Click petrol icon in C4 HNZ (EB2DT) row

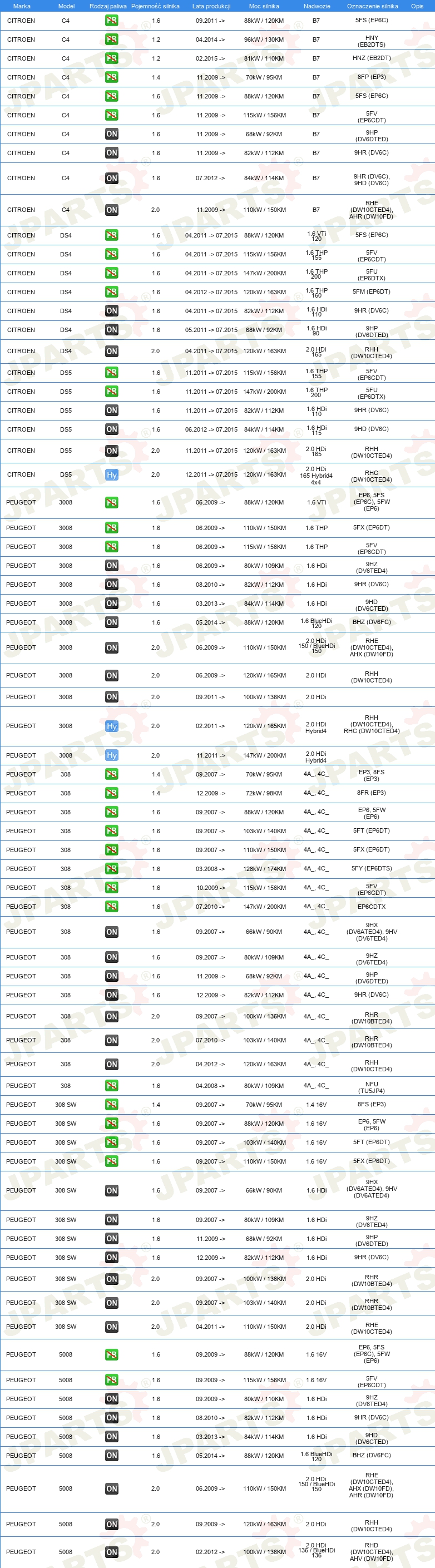111,58
